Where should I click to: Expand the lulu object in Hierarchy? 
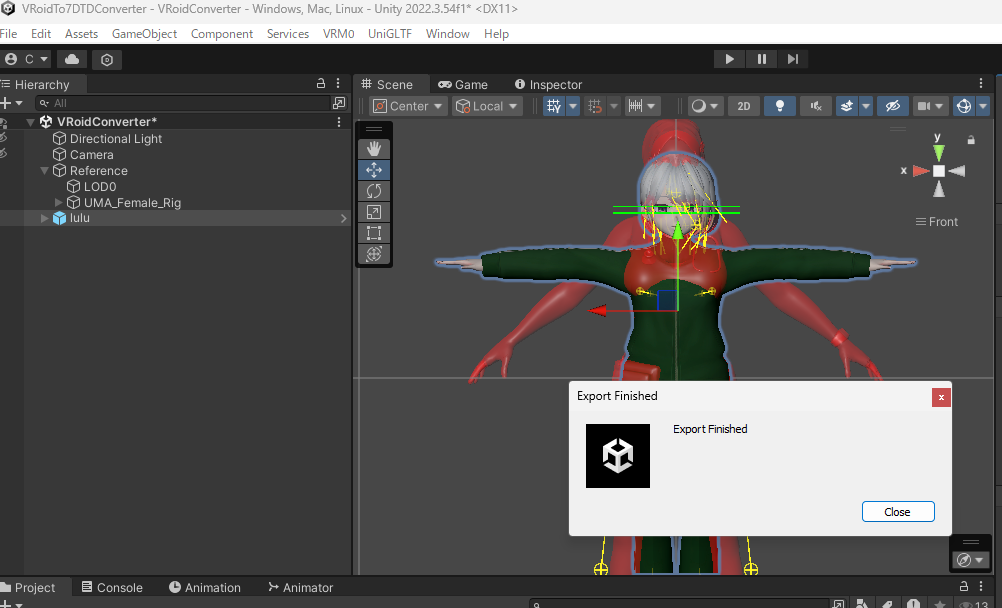42,218
